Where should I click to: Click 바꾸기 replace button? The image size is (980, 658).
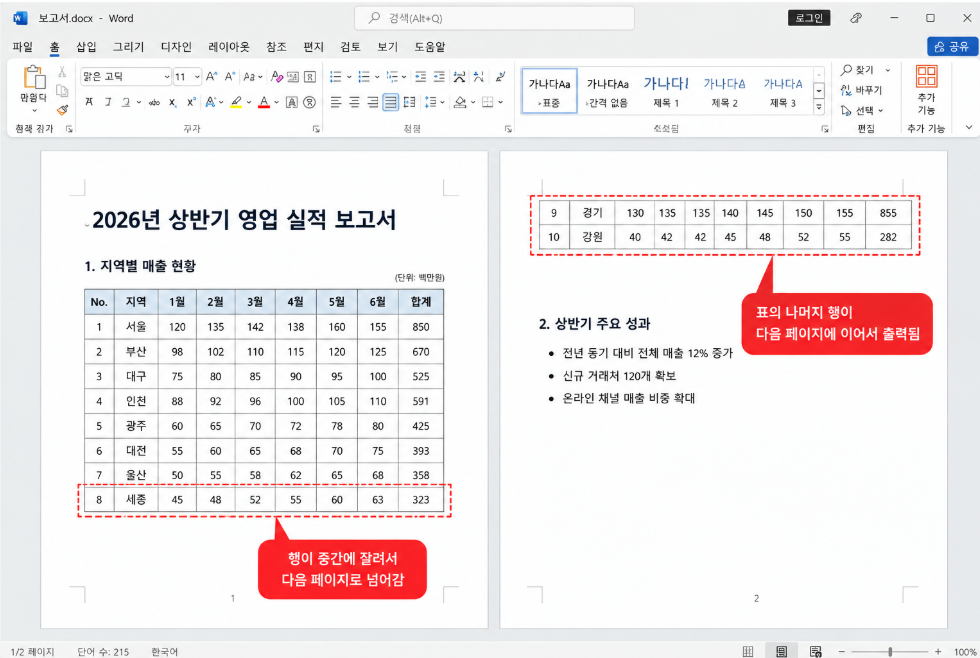[861, 90]
